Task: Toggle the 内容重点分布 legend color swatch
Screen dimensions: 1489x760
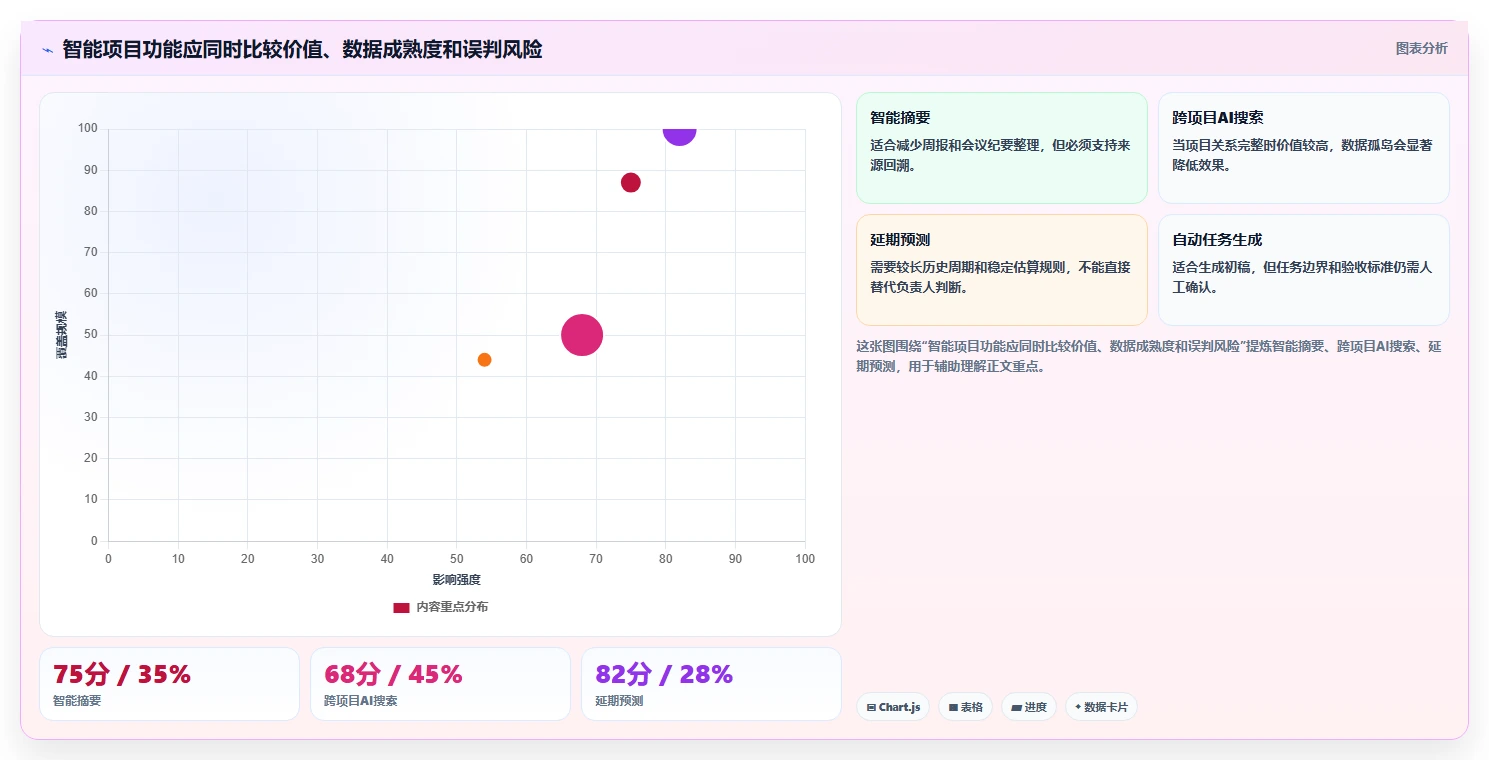Action: pos(401,607)
